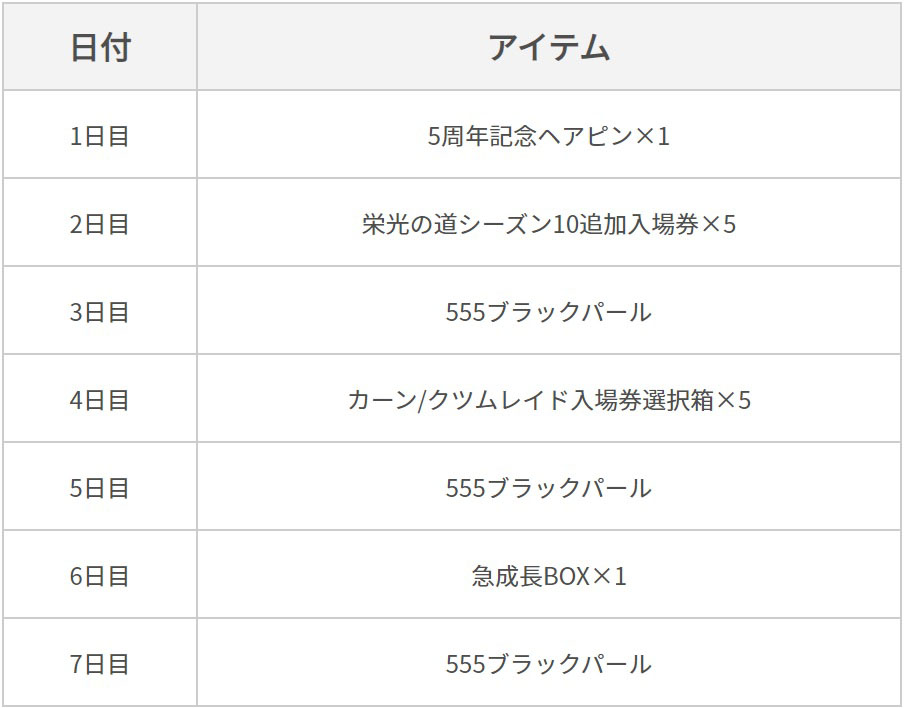Click 555ブラックパール in the 3日目 row
Screen dimensions: 904x708
pyautogui.click(x=548, y=312)
